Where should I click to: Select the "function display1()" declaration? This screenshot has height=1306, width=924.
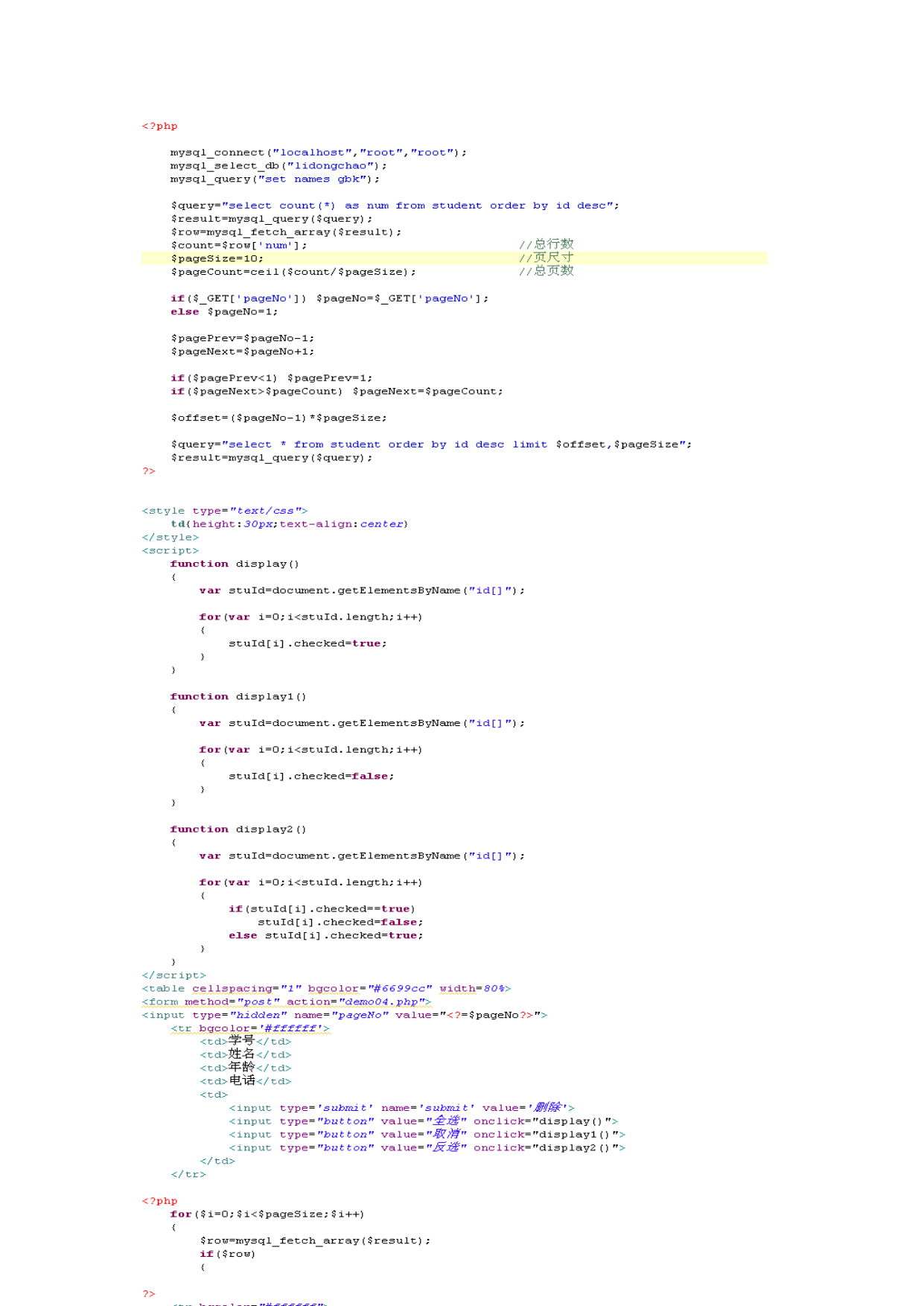(238, 697)
